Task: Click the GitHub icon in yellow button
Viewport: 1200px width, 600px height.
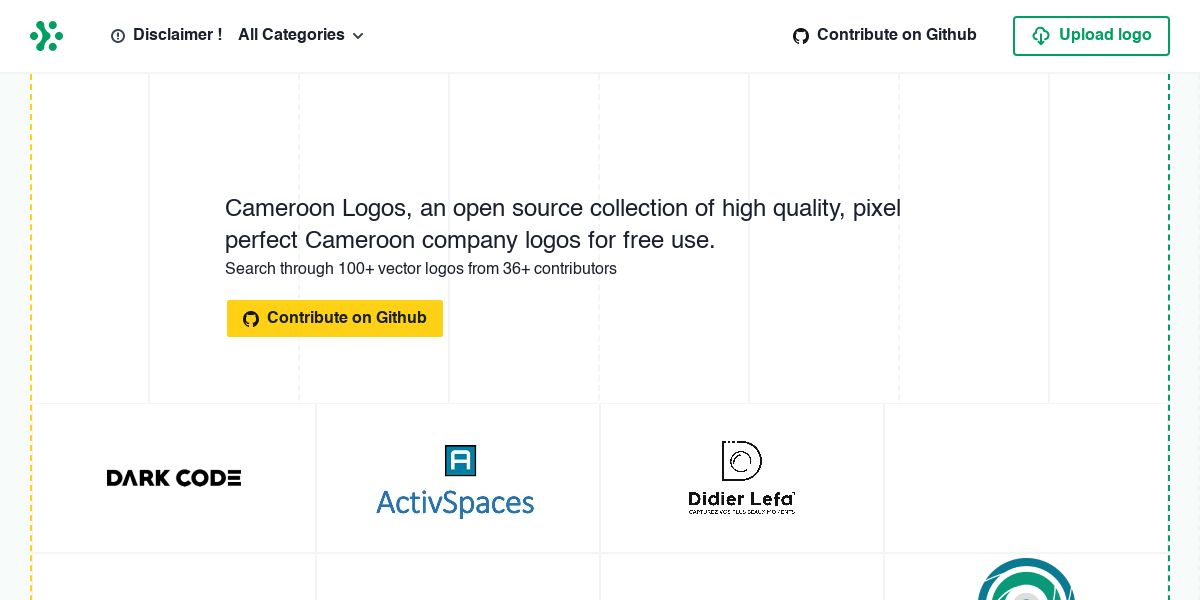Action: pyautogui.click(x=251, y=319)
